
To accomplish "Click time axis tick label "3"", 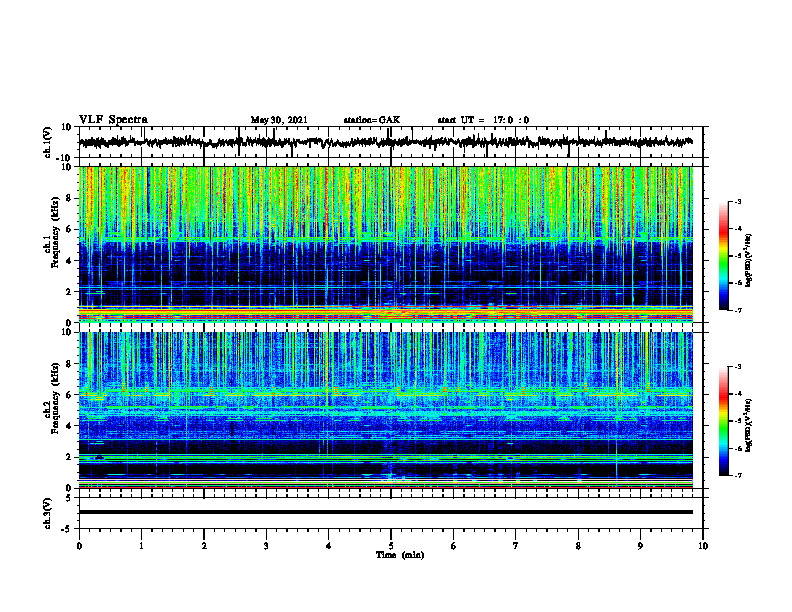I will point(266,546).
